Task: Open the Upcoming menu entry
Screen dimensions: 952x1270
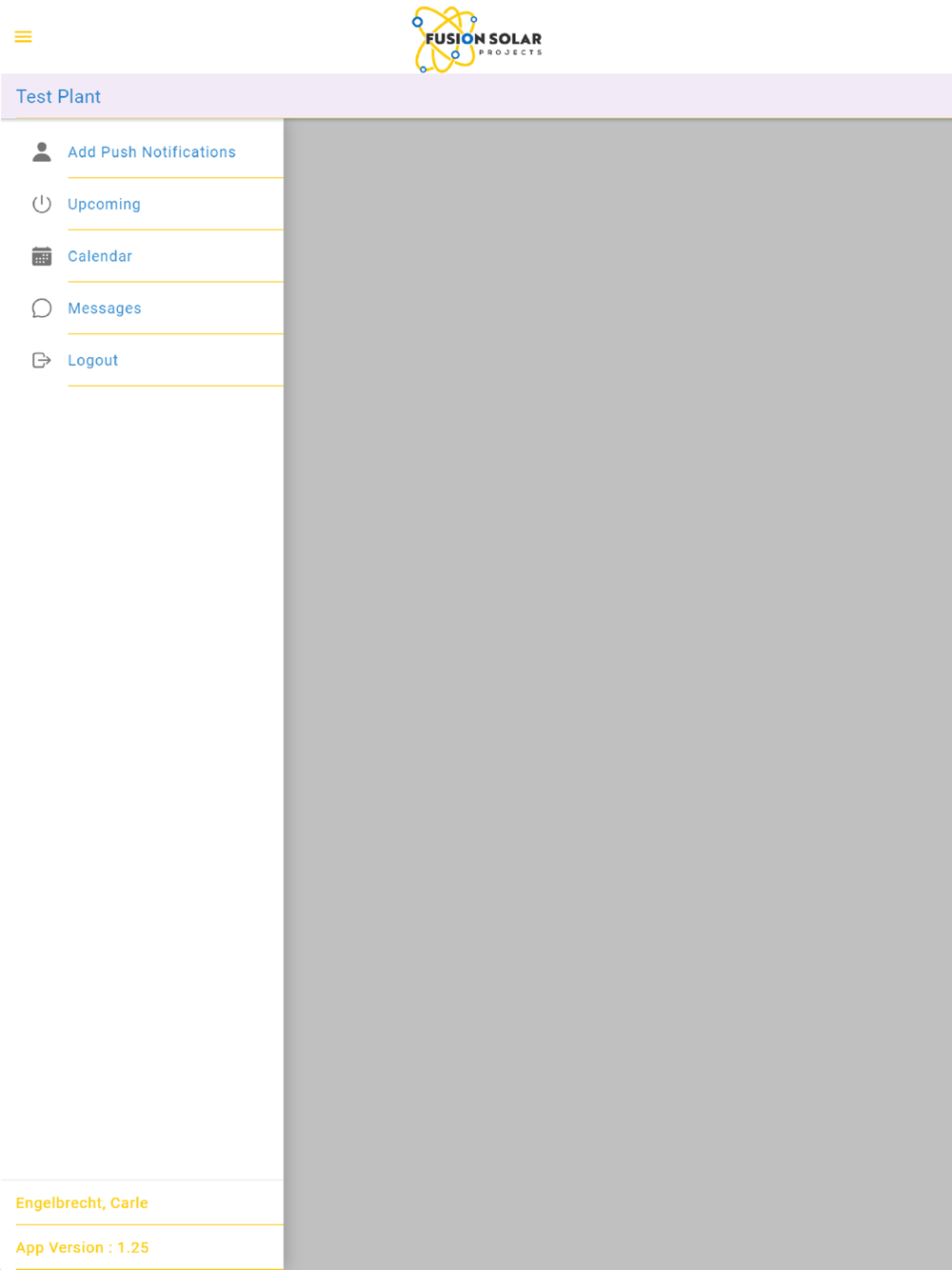Action: point(142,204)
